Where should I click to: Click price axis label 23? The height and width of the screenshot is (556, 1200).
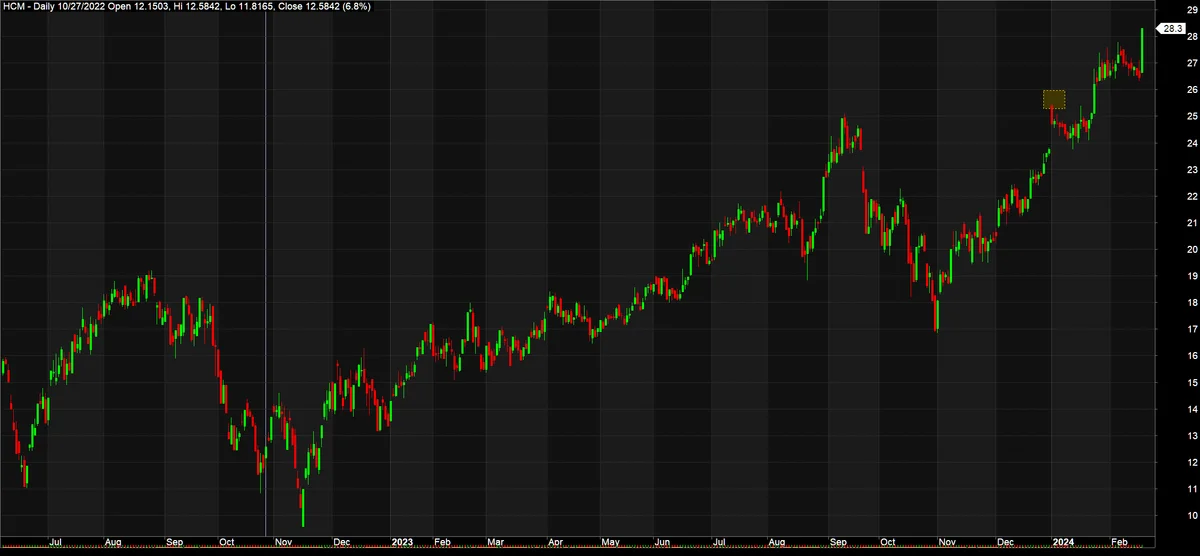1191,170
